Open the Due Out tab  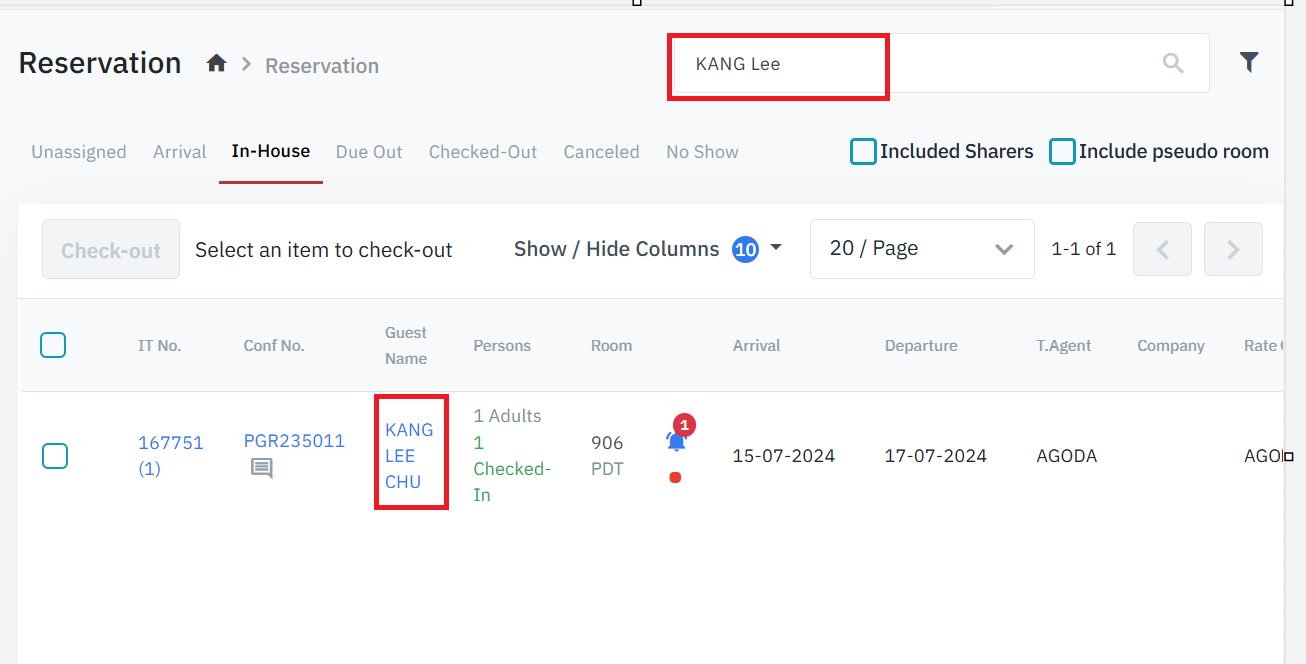coord(369,152)
